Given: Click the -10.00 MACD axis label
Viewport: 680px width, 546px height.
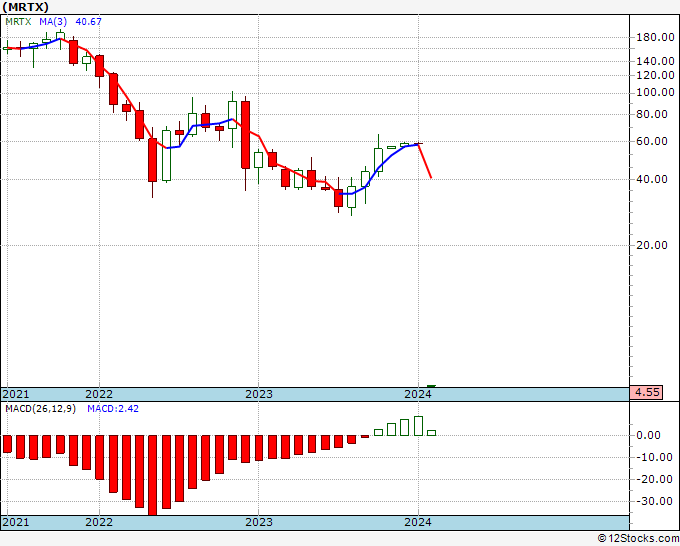Looking at the screenshot, I should point(655,457).
